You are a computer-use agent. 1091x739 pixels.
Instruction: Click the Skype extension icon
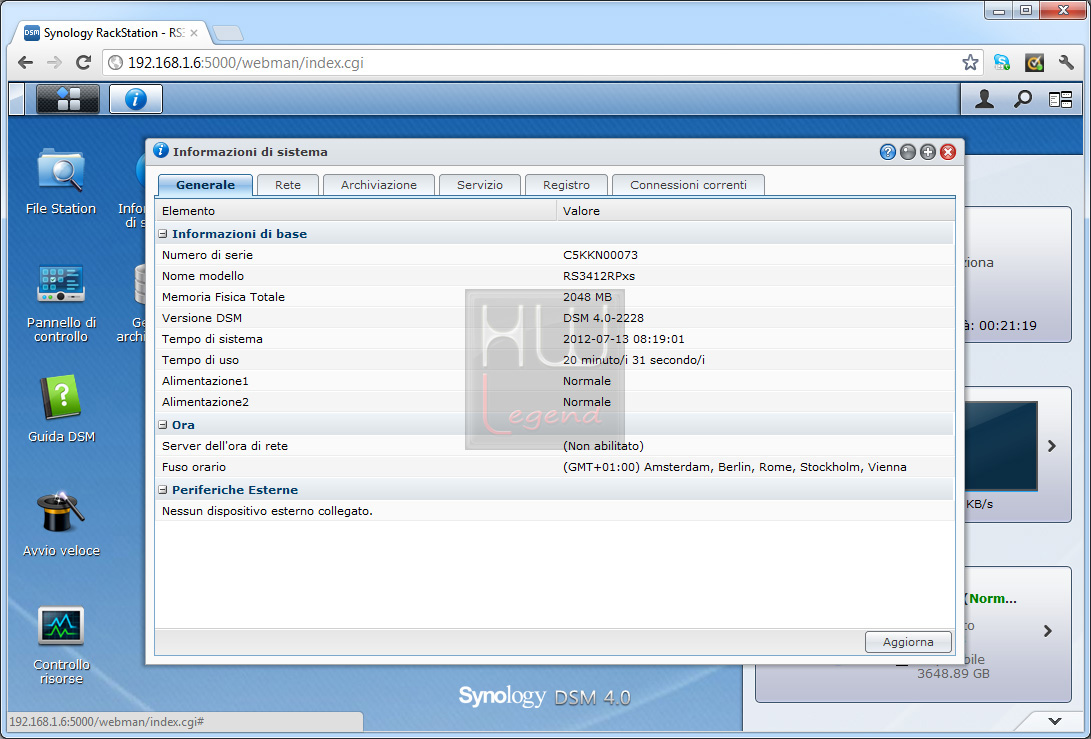coord(1002,63)
